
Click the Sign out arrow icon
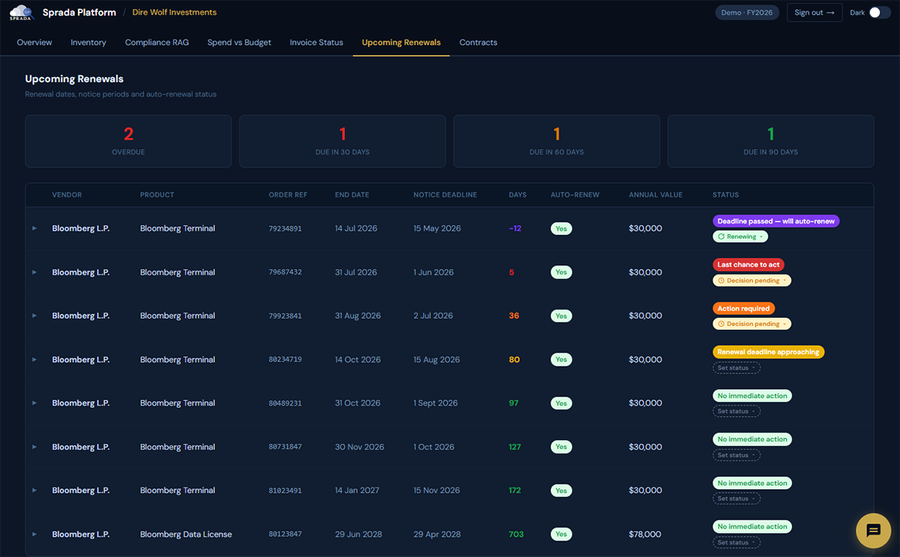831,13
